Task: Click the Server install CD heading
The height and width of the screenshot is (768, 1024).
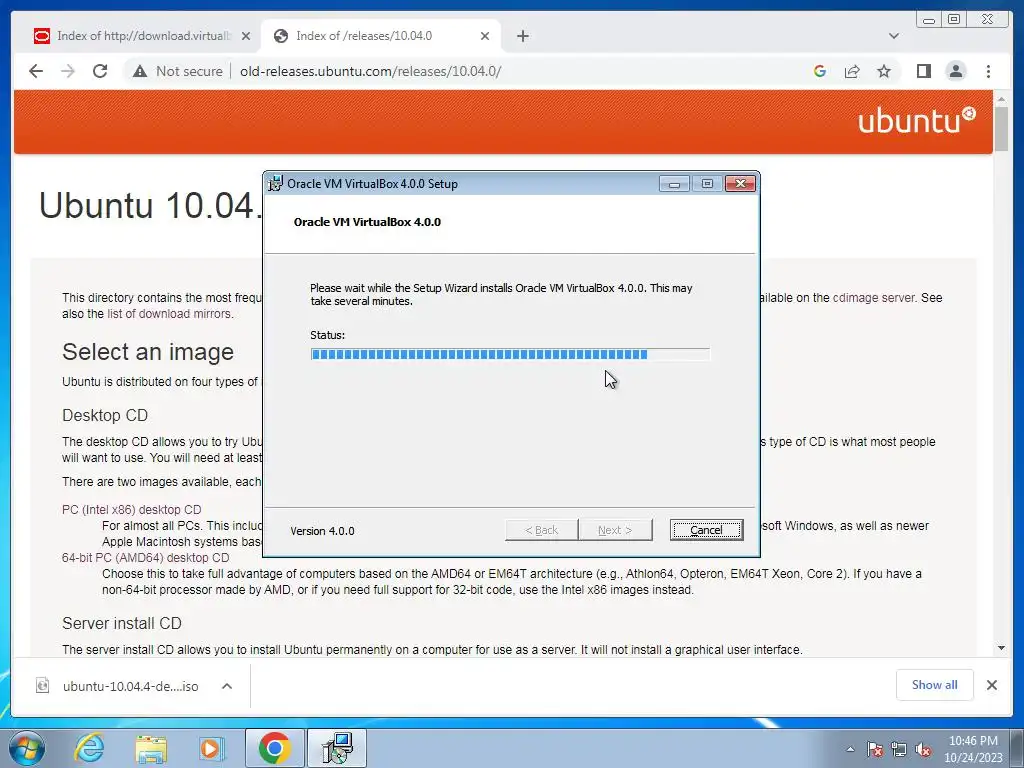Action: (x=121, y=623)
